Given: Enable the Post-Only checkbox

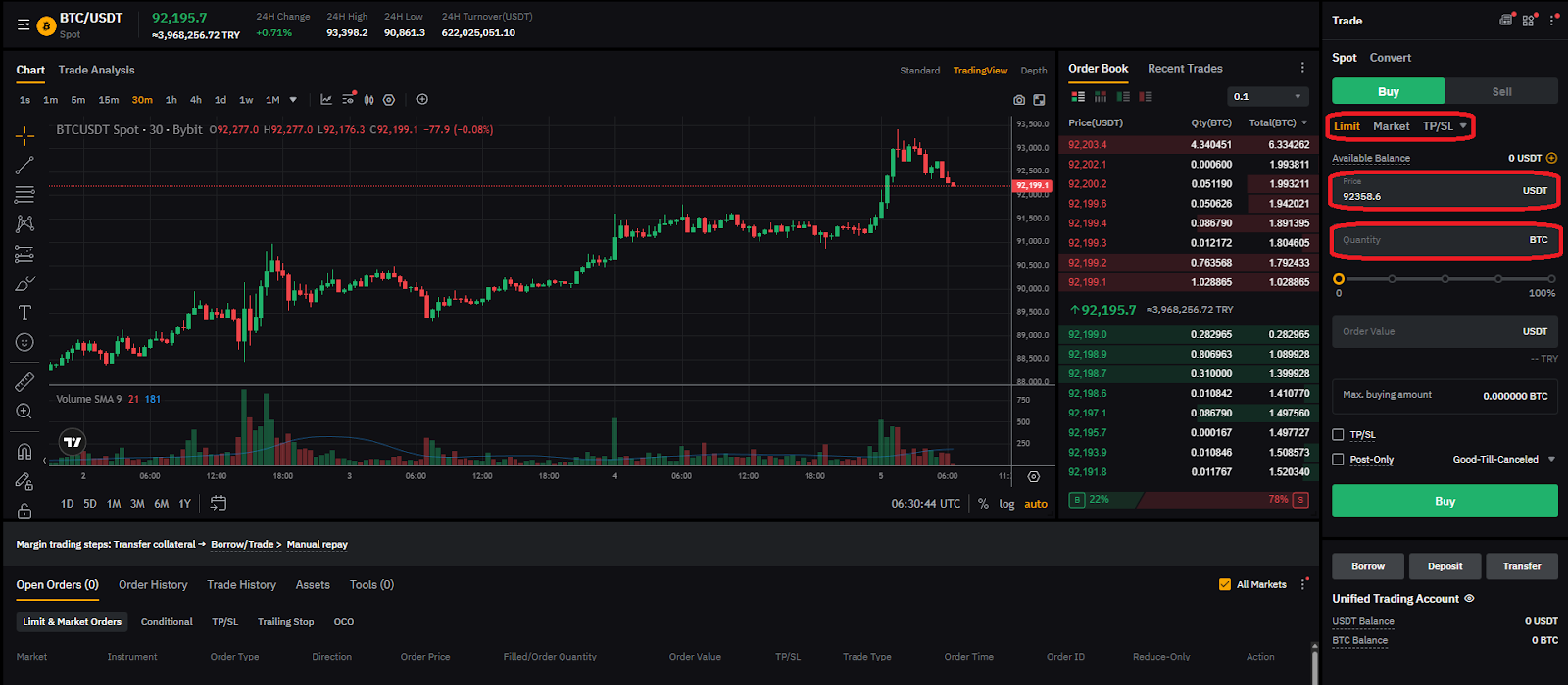Looking at the screenshot, I should (1338, 459).
